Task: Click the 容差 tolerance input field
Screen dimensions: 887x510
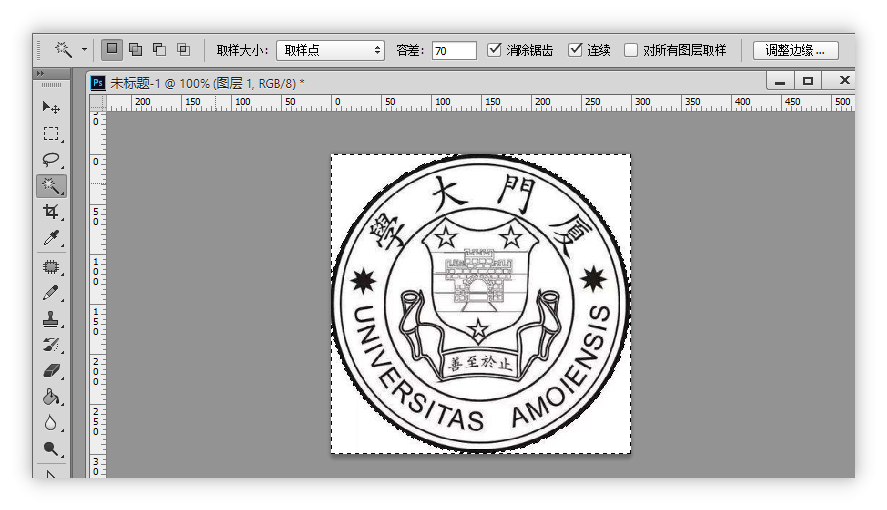Action: (454, 50)
